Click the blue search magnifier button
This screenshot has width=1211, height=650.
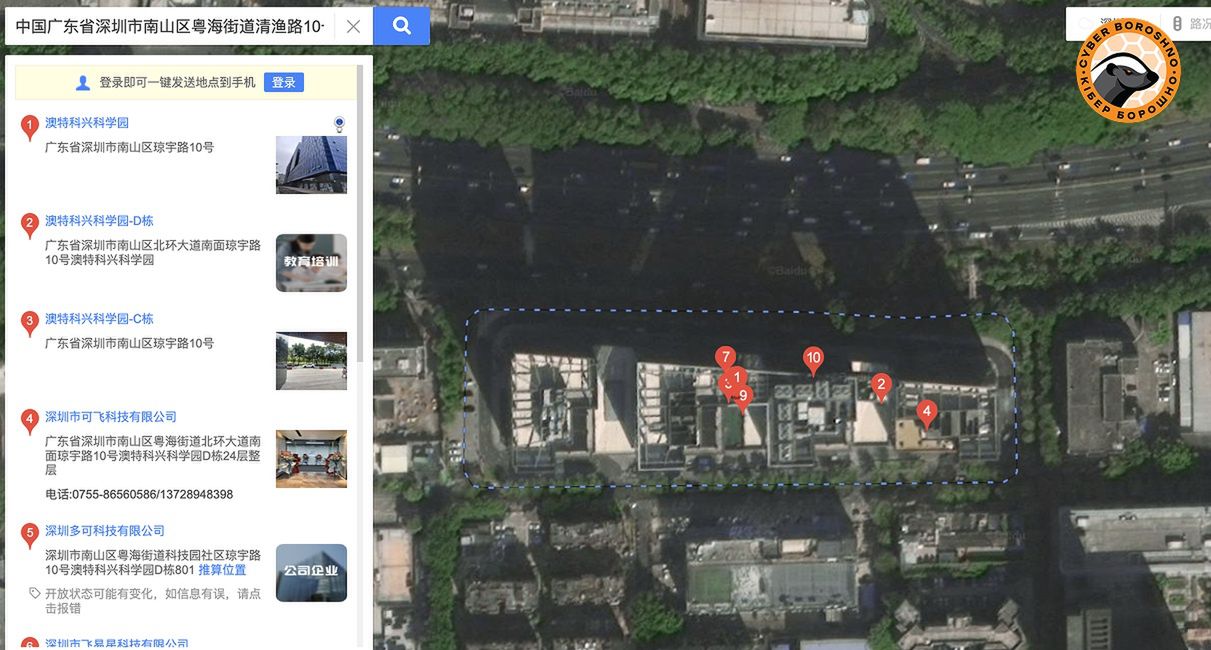click(402, 27)
